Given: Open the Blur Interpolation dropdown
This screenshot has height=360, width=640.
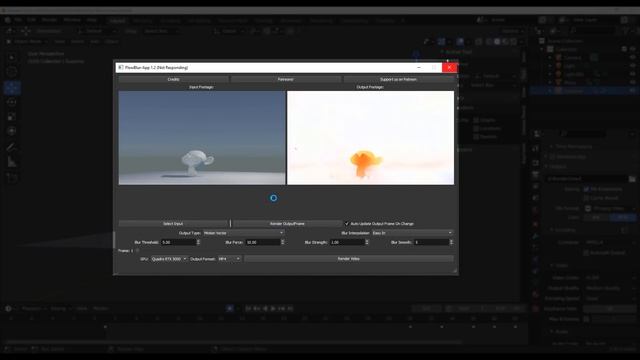Looking at the screenshot, I should pos(412,233).
